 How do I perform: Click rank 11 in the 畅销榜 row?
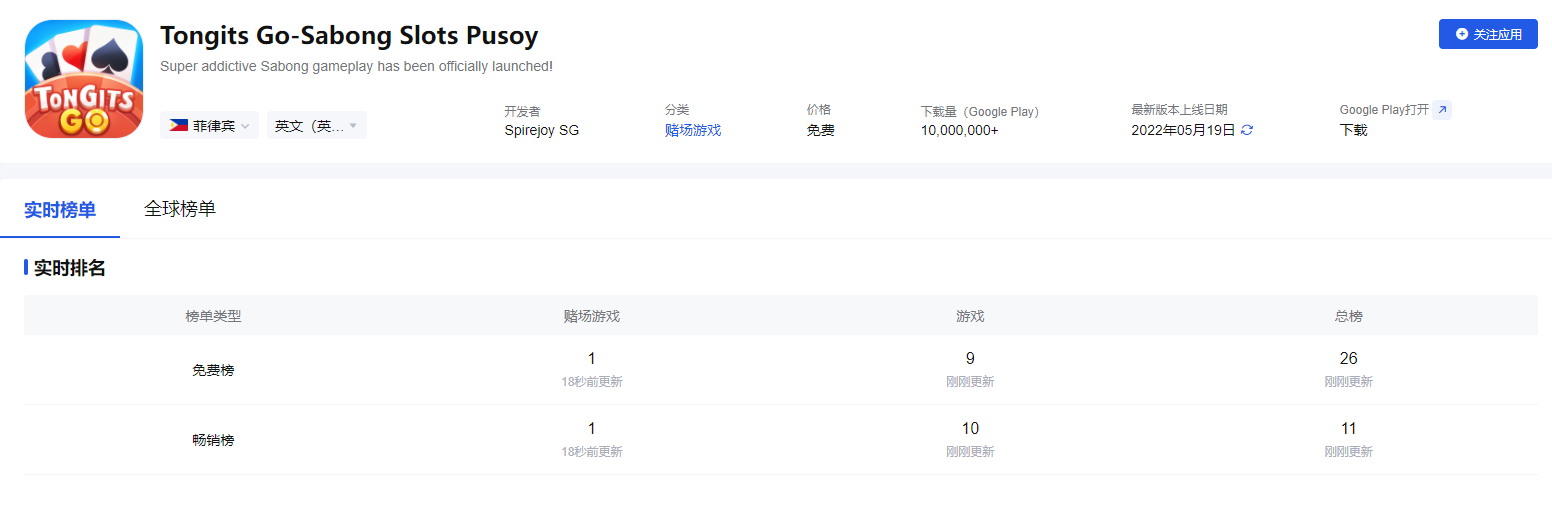coord(1349,428)
